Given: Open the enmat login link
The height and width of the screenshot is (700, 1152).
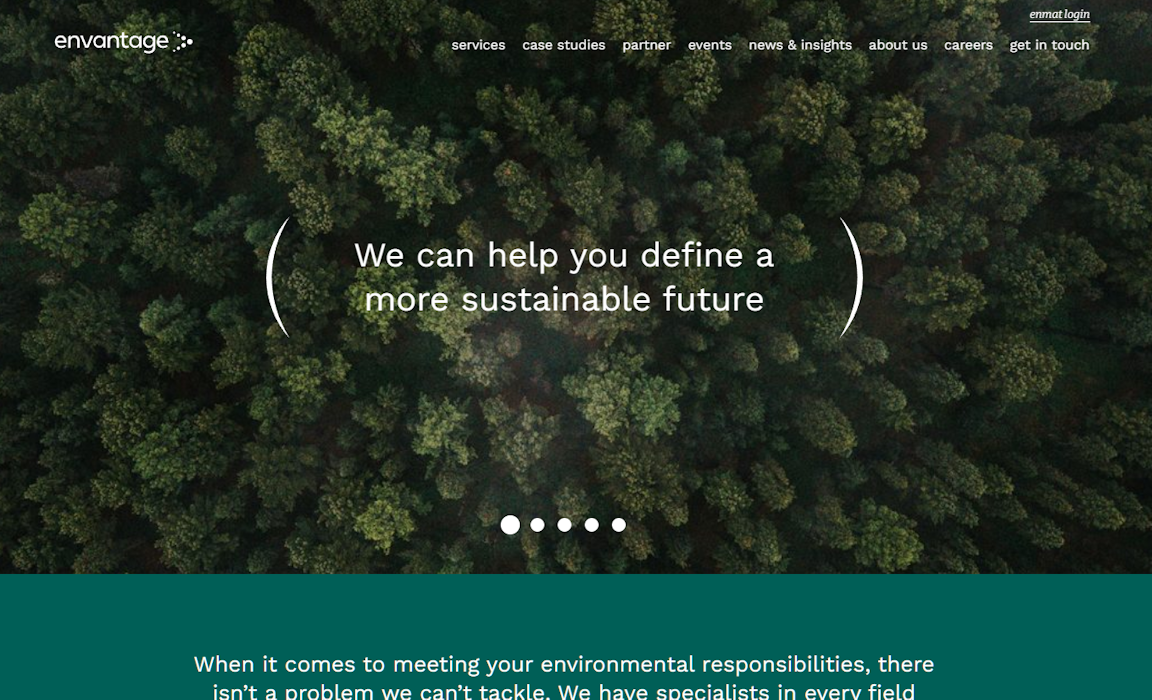Looking at the screenshot, I should [x=1059, y=15].
